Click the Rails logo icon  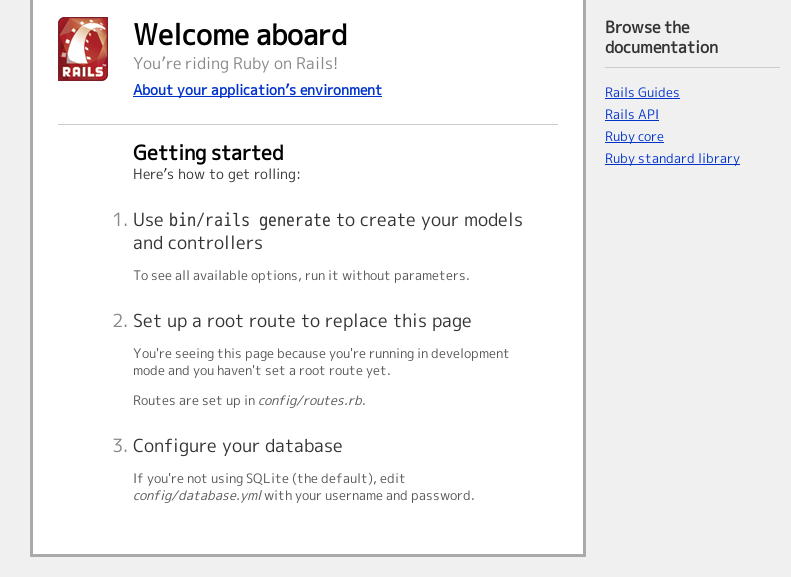point(83,49)
